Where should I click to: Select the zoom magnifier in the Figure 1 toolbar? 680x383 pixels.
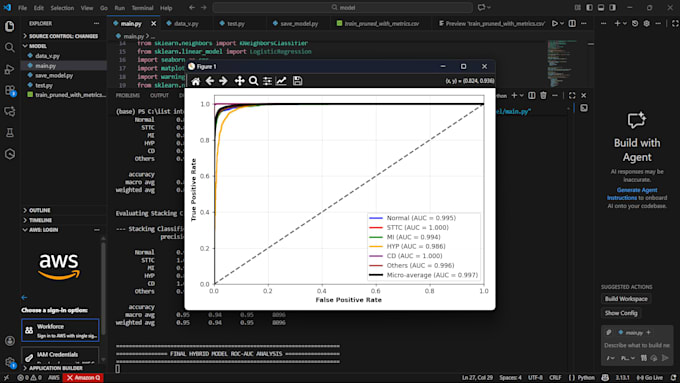tap(254, 81)
